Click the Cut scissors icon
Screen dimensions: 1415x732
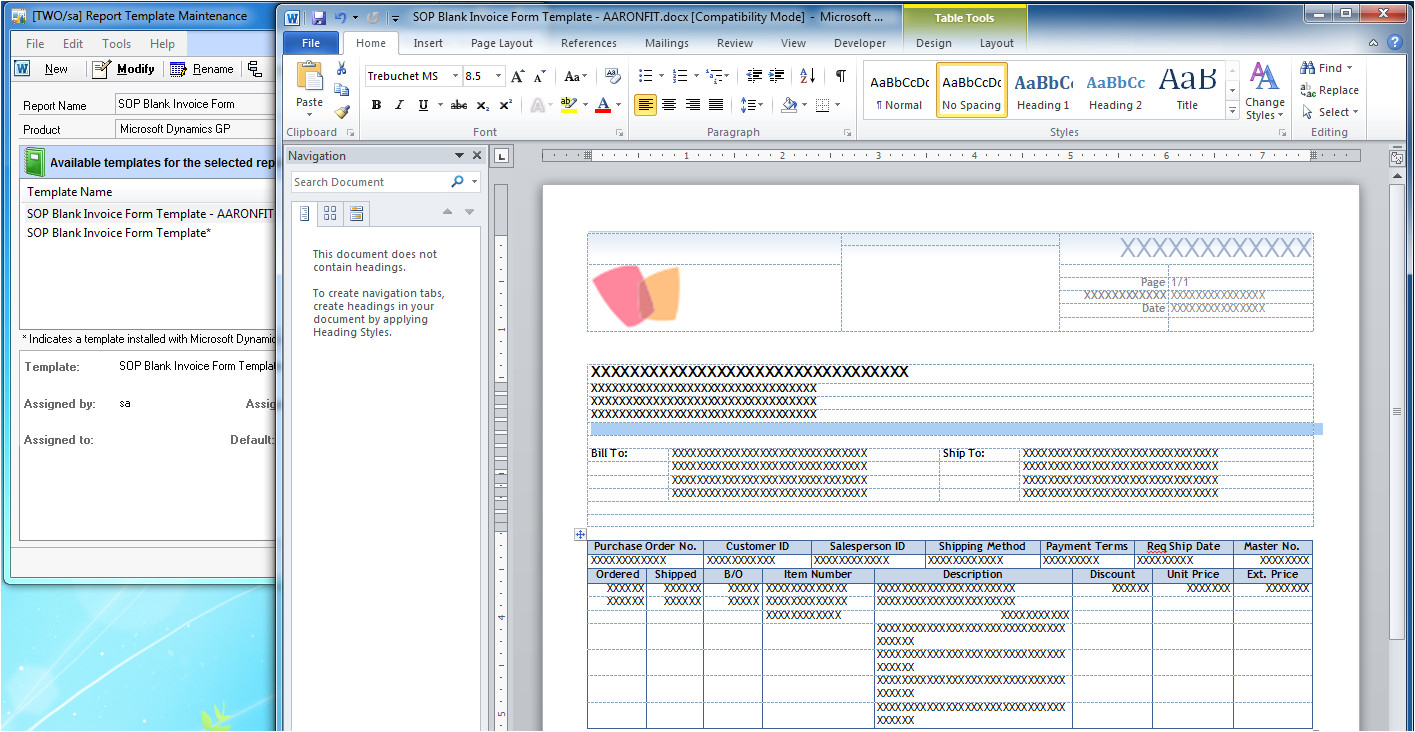[x=342, y=69]
